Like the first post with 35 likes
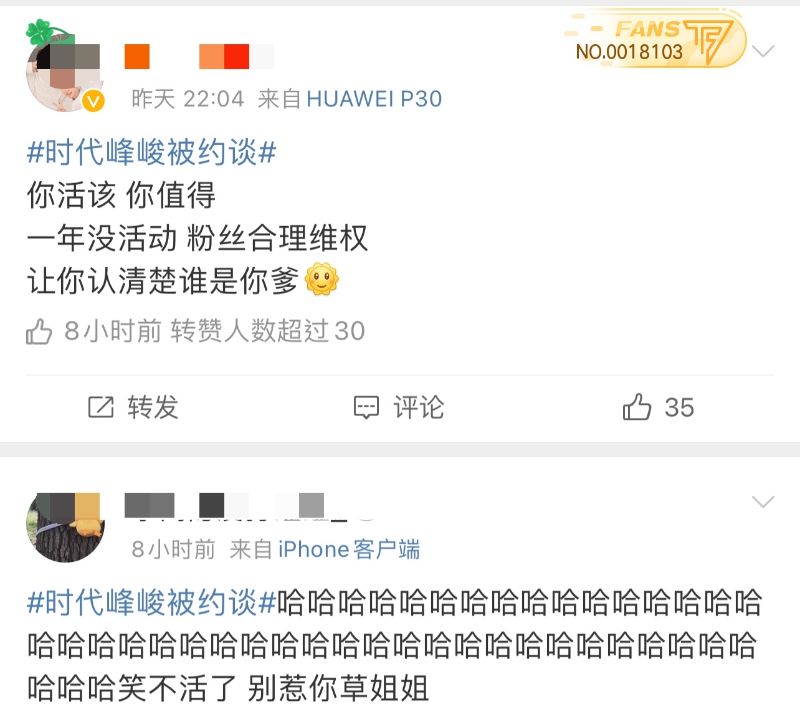The height and width of the screenshot is (717, 800). click(x=658, y=407)
